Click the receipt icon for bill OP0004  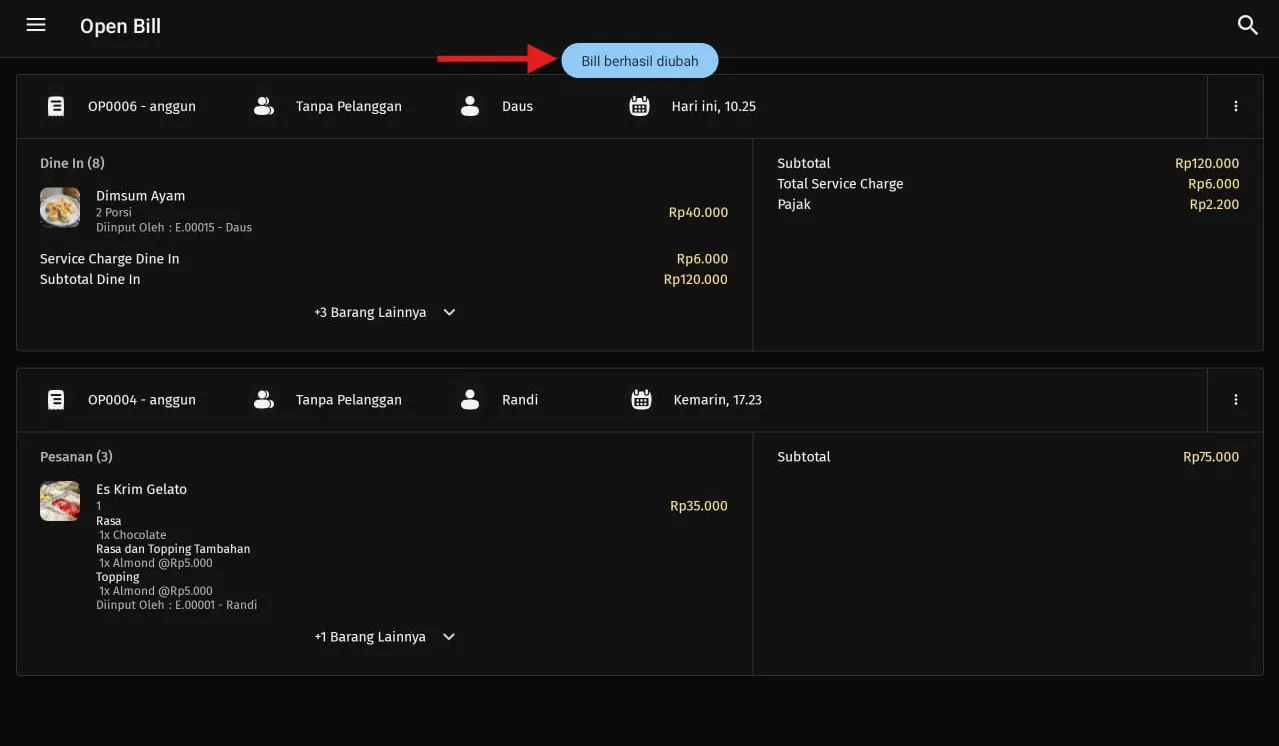pyautogui.click(x=56, y=400)
